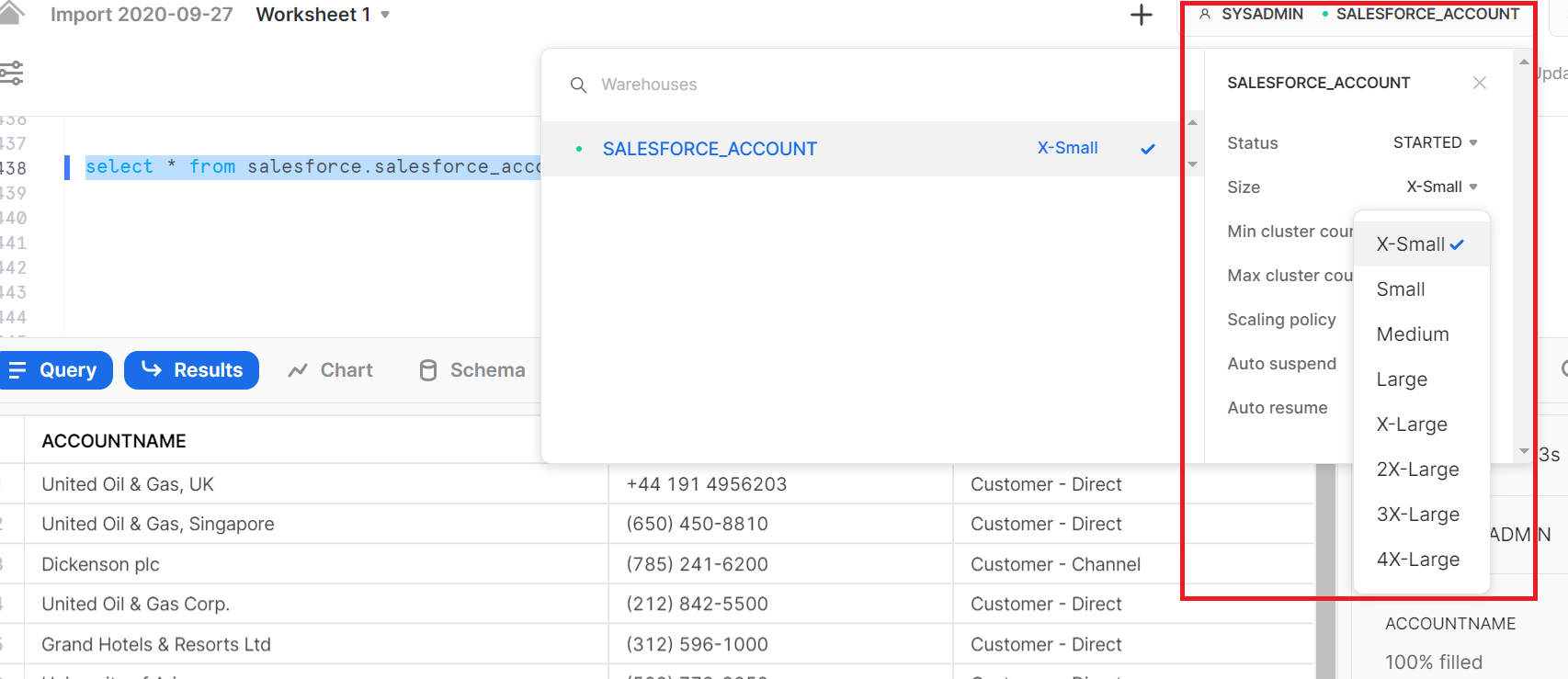Open the Size X-Small dropdown
The width and height of the screenshot is (1568, 679).
coord(1441,187)
